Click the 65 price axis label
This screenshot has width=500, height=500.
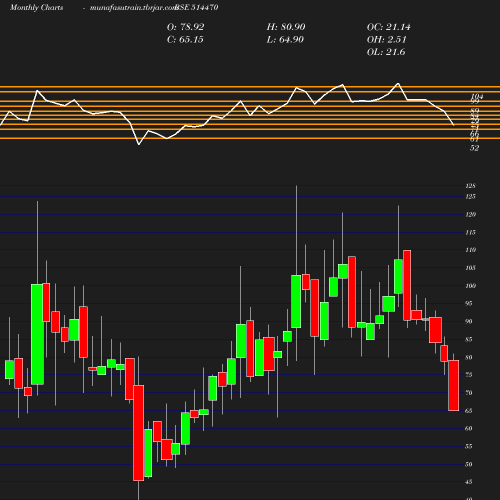[469, 411]
